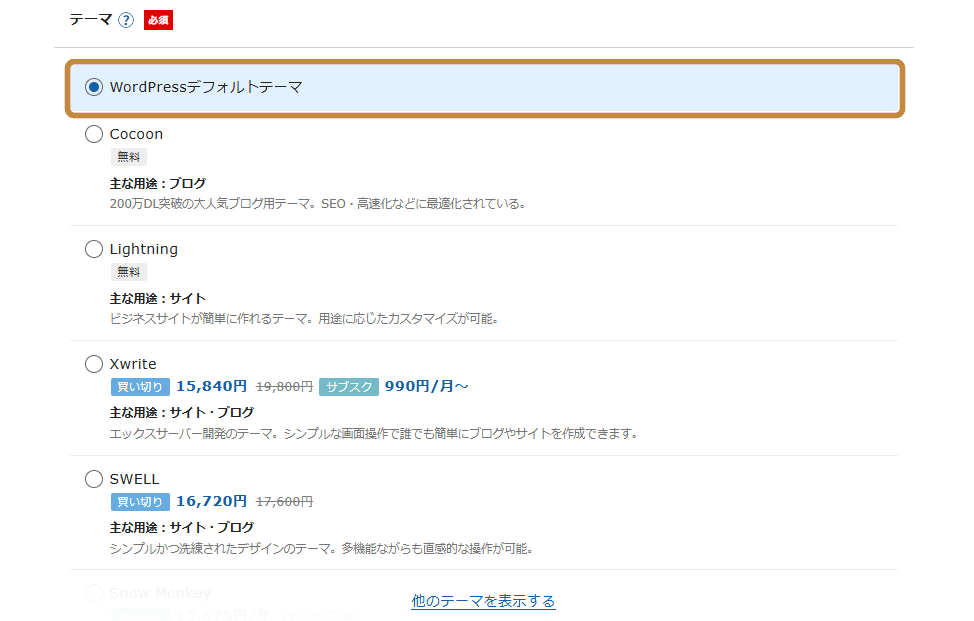Image resolution: width=974 pixels, height=621 pixels.
Task: Click the Xwrite 買い切り label
Action: point(140,387)
